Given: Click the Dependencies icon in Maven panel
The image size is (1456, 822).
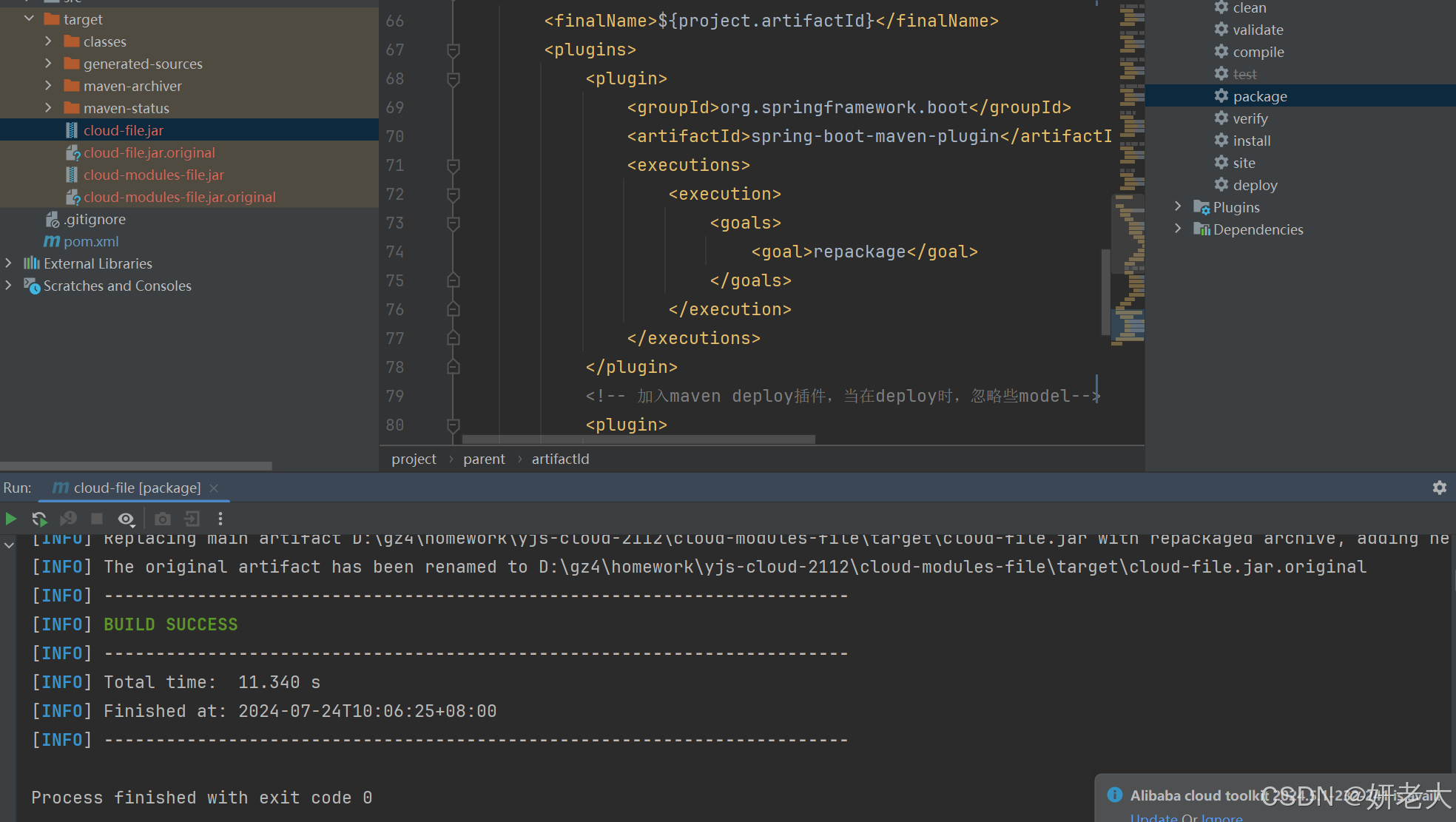Looking at the screenshot, I should point(1201,229).
